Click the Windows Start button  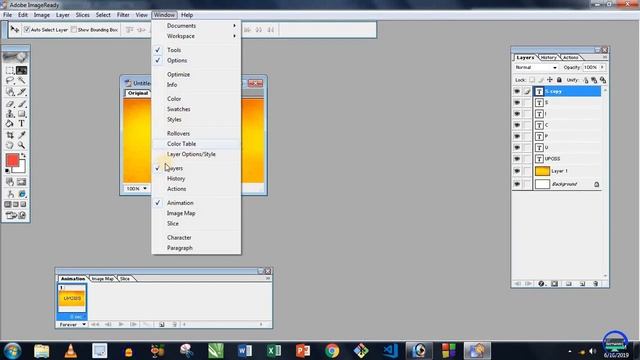12,351
